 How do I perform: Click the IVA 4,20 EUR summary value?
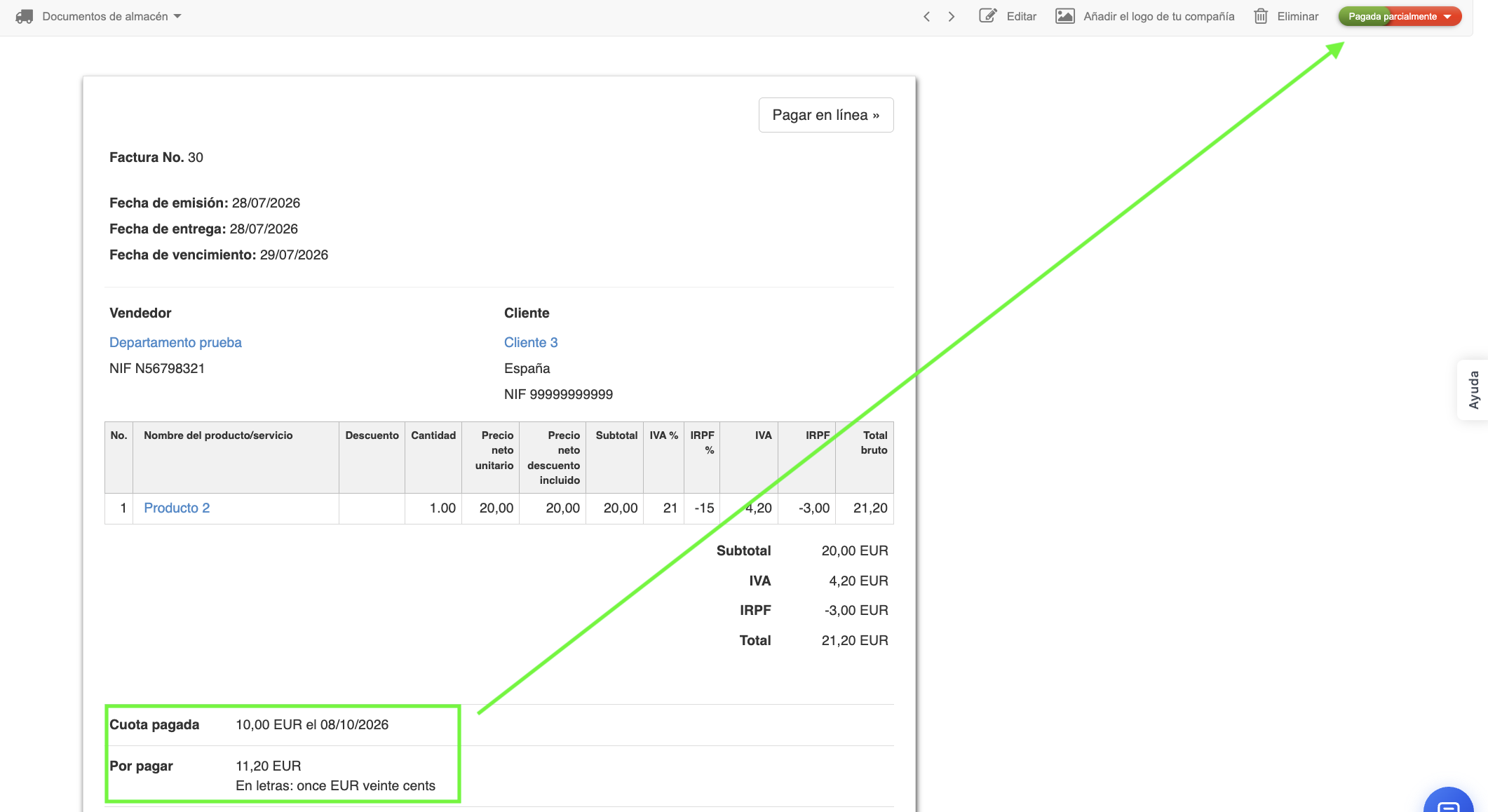click(858, 581)
